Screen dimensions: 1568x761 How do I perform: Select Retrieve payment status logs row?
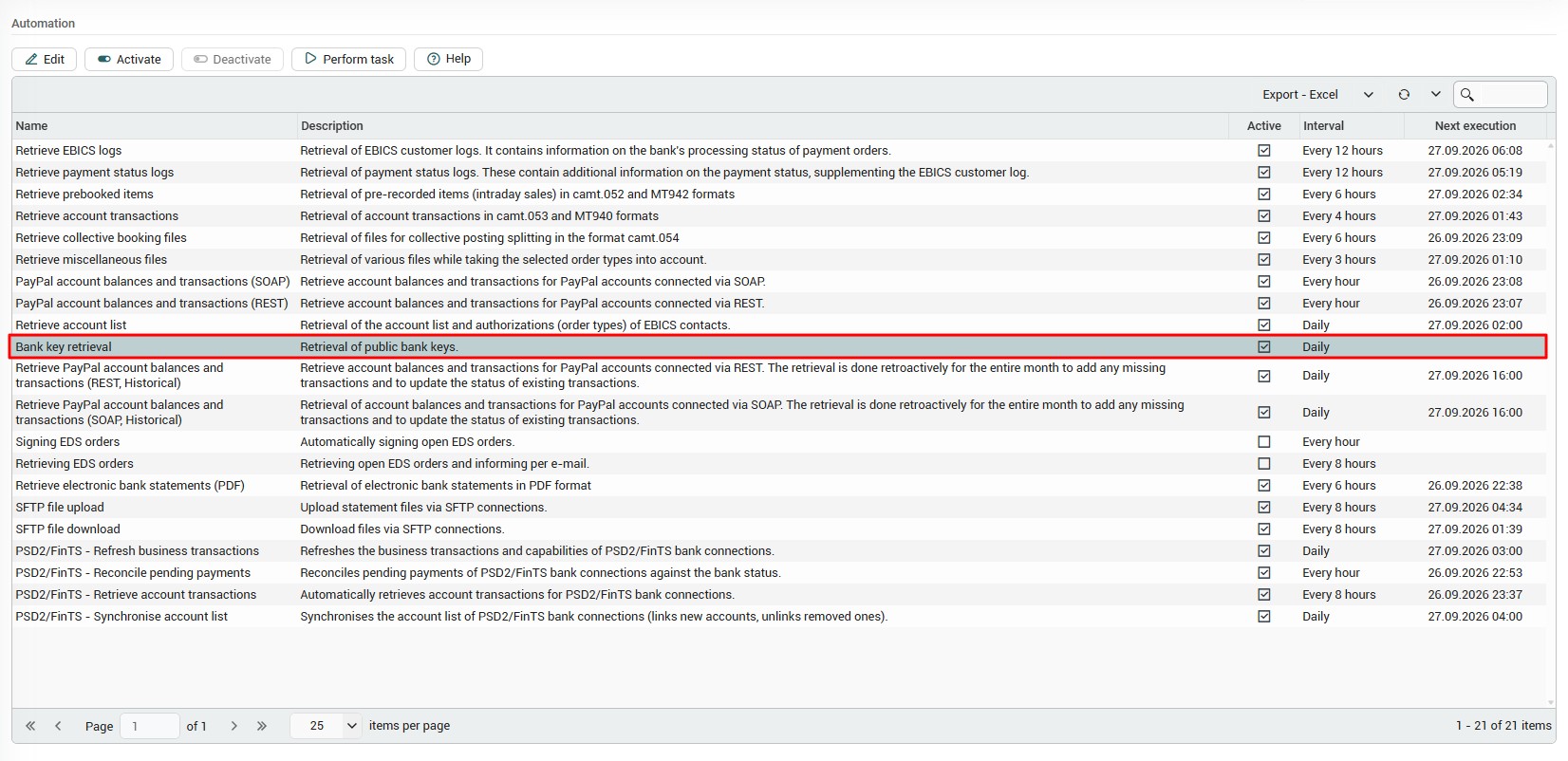779,173
